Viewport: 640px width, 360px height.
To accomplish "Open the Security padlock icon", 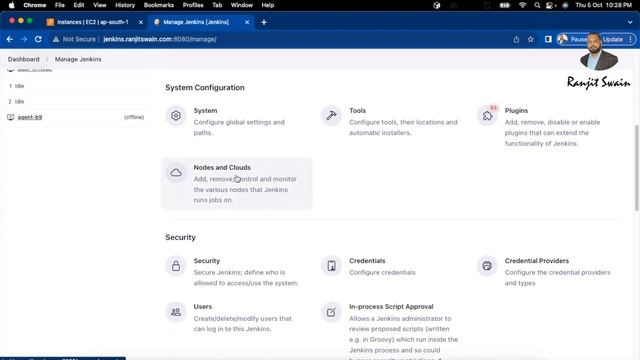I will coord(176,266).
